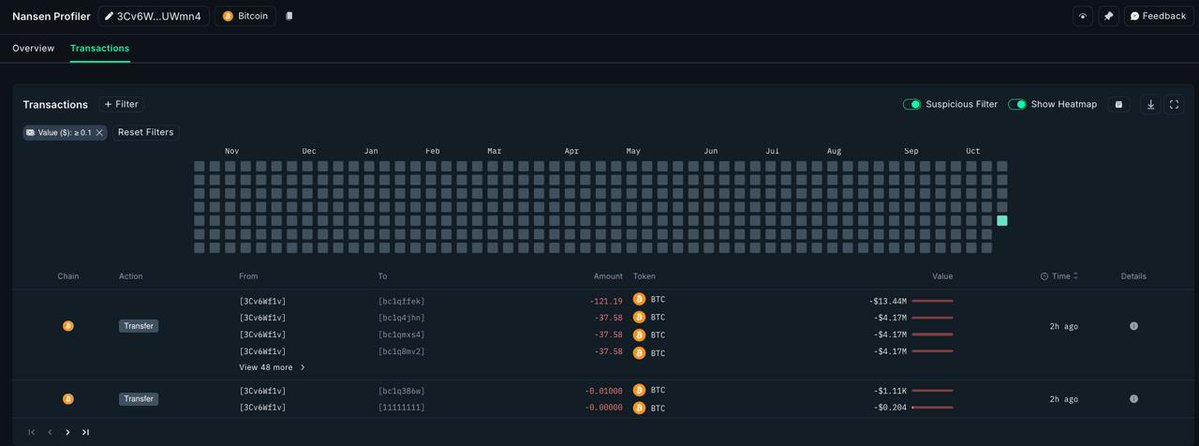Screen dimensions: 1199x446
Task: Turn off the Show Heatmap toggle
Action: (1017, 104)
